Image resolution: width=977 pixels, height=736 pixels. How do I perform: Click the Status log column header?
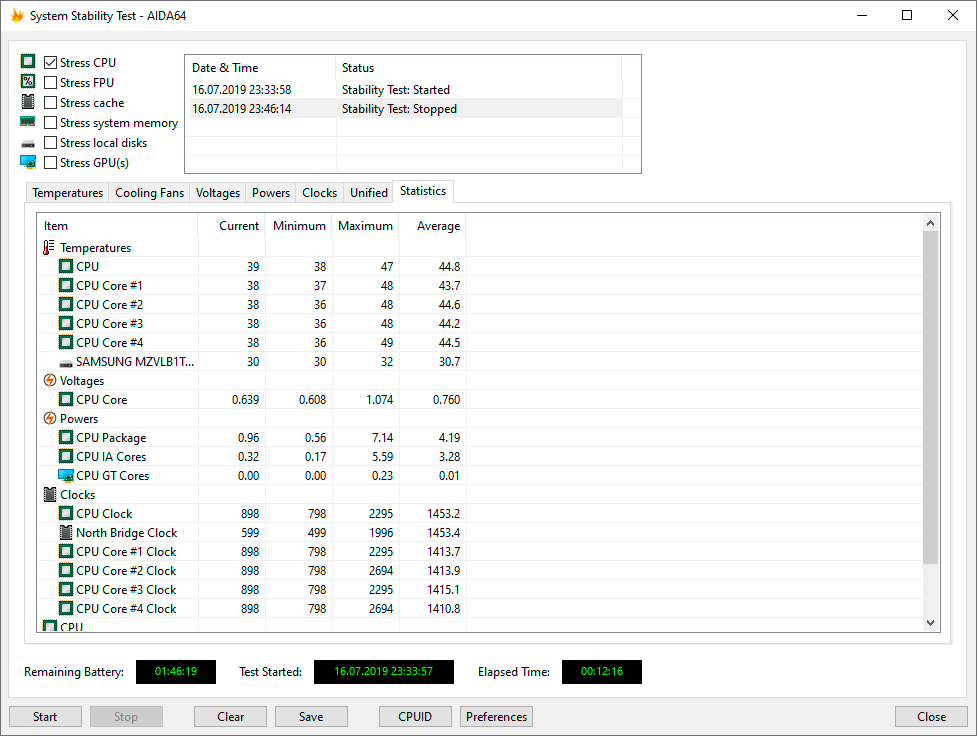click(x=479, y=67)
